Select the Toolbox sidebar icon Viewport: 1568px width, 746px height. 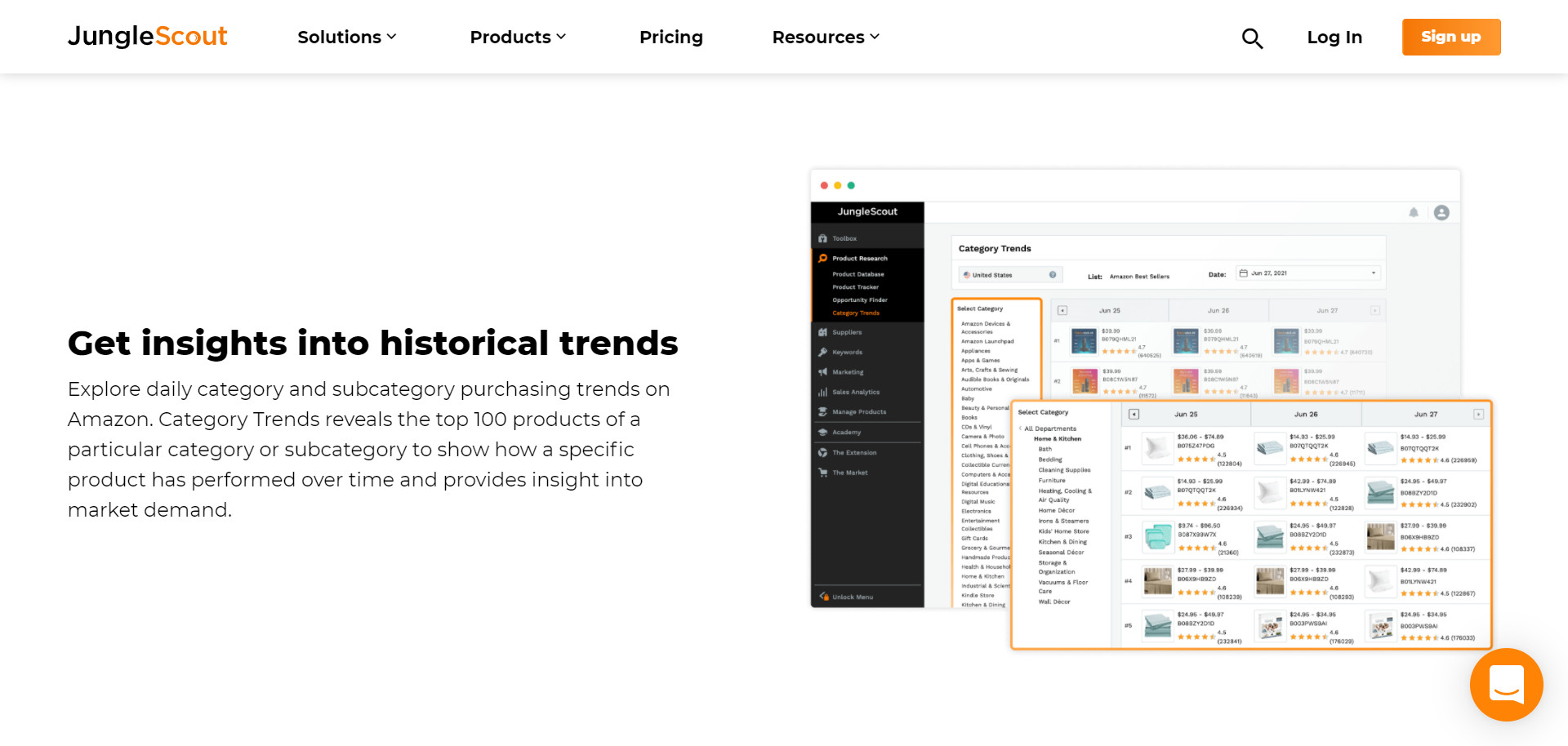click(x=823, y=238)
